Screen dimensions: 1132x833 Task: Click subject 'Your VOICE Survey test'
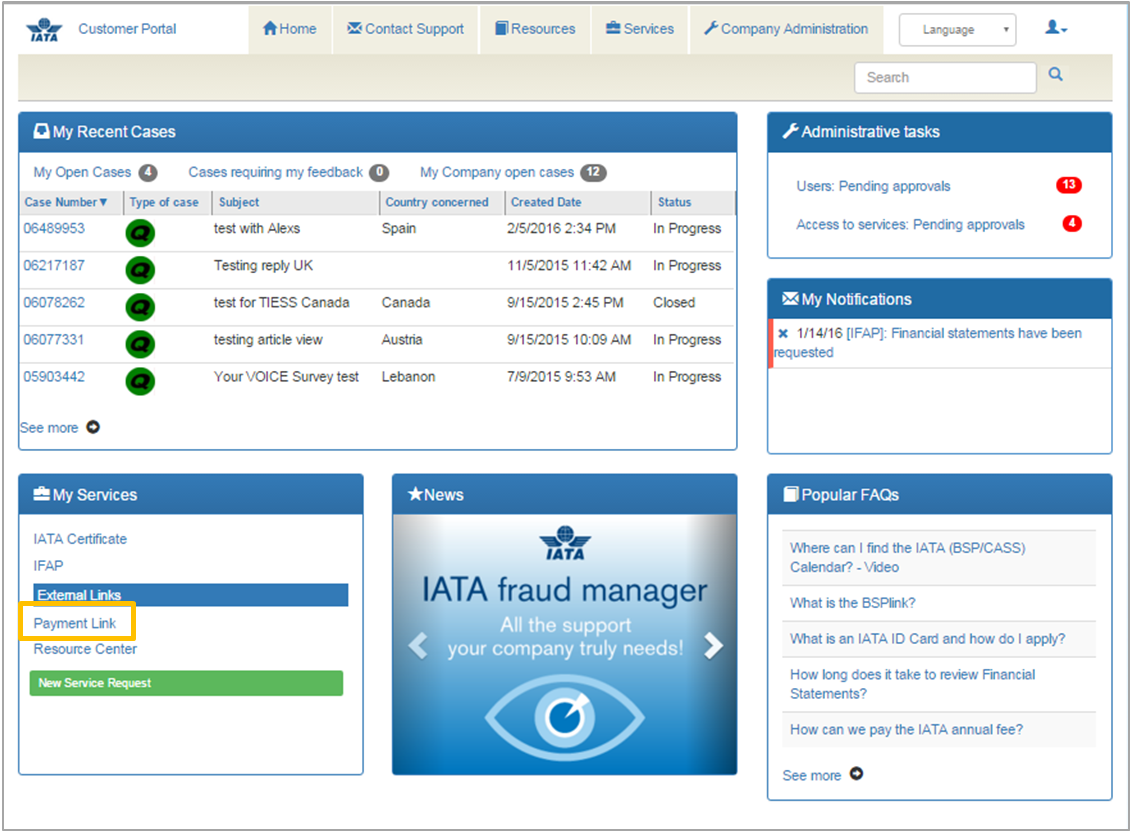(x=286, y=377)
